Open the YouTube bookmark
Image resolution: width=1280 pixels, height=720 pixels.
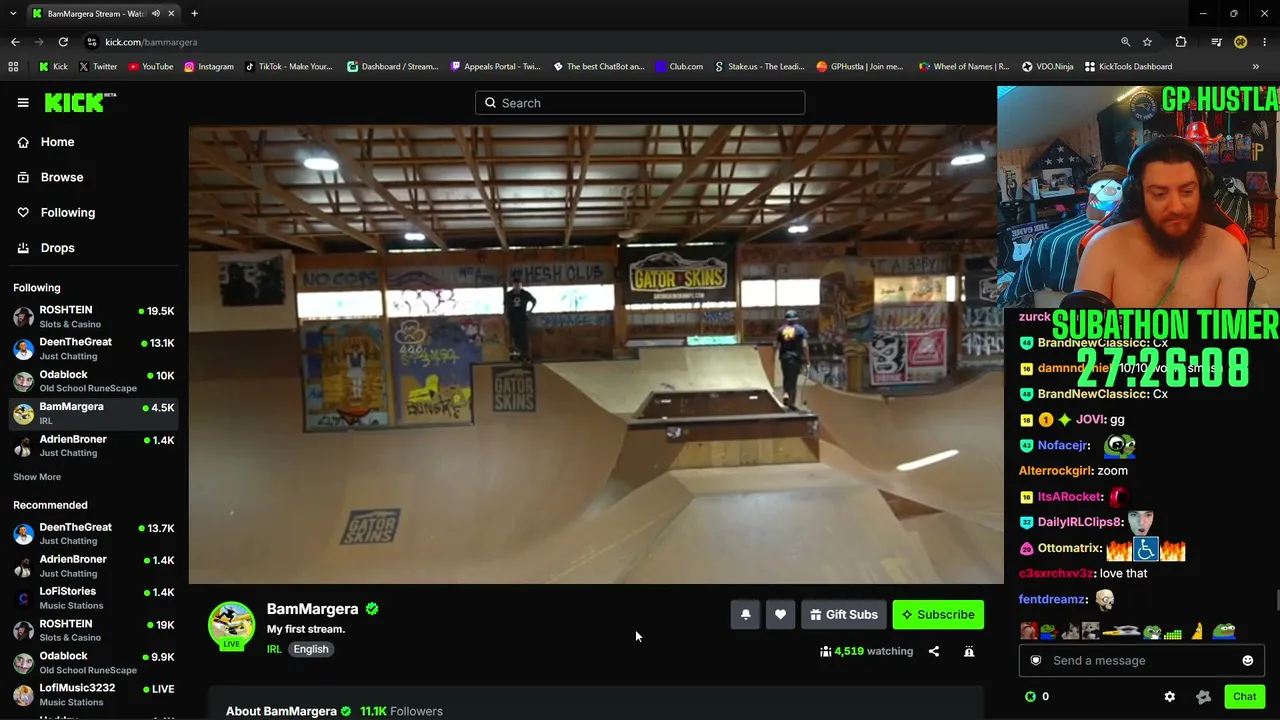point(150,67)
